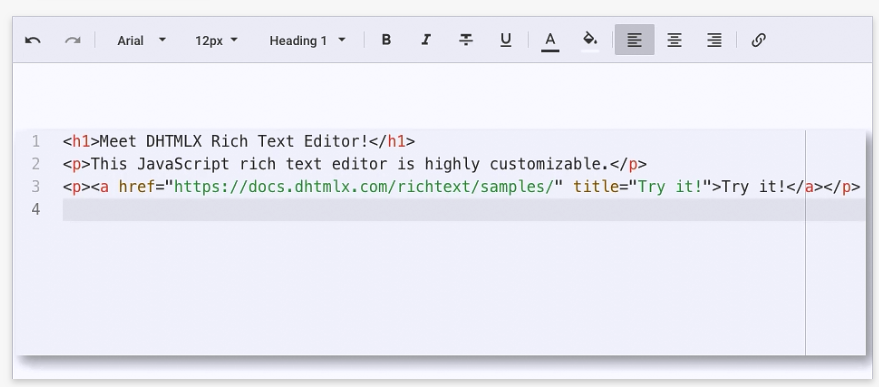
Task: Click the h1 heading code line
Action: tap(239, 141)
